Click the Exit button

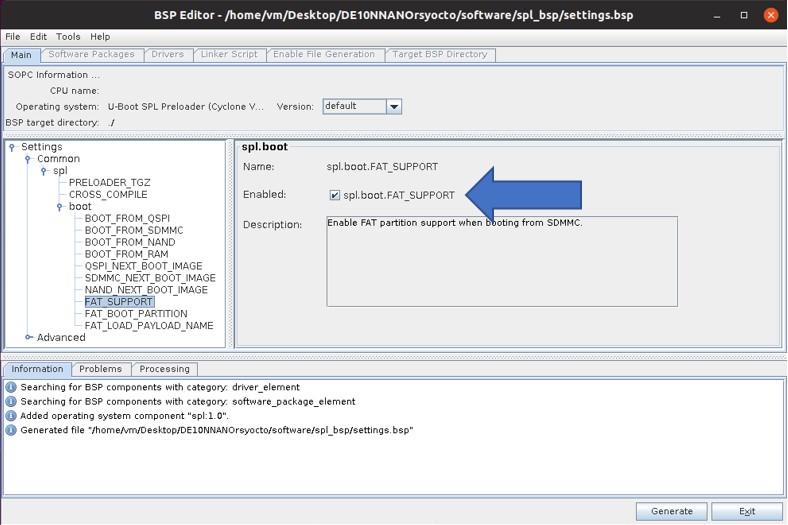click(x=746, y=511)
